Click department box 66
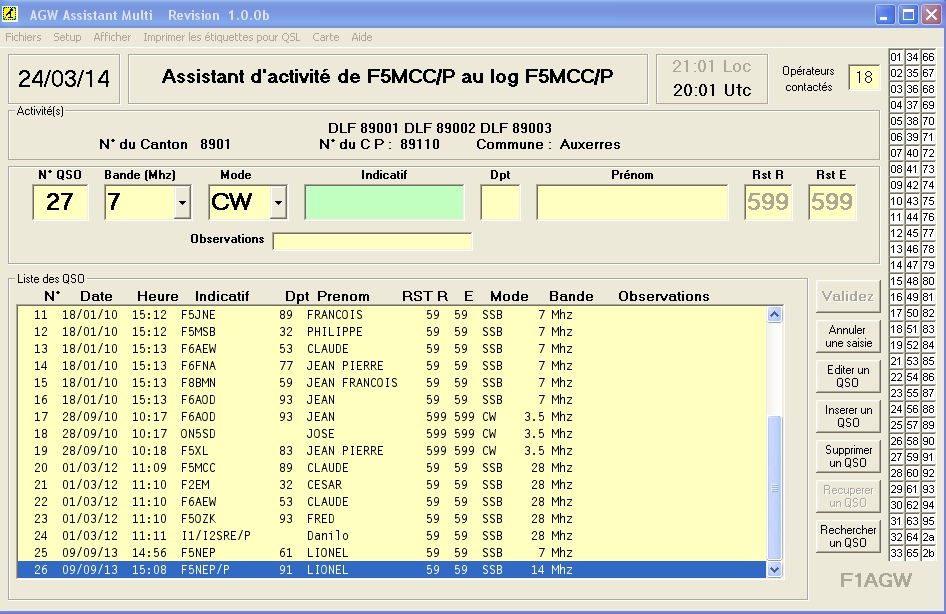Image resolution: width=946 pixels, height=614 pixels. point(929,57)
